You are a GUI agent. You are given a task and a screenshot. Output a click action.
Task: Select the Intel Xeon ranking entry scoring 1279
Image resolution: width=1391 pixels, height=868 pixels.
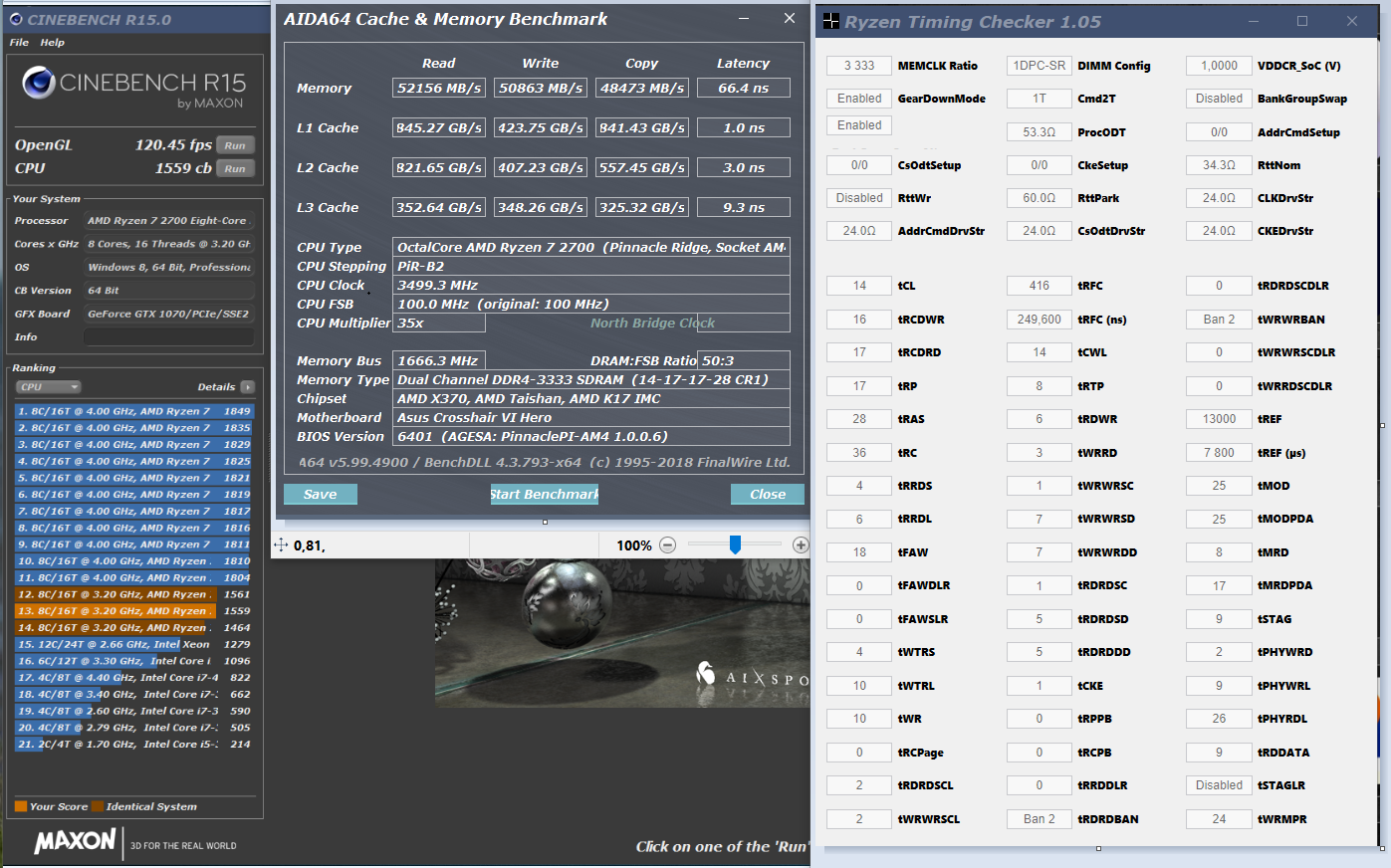134,644
